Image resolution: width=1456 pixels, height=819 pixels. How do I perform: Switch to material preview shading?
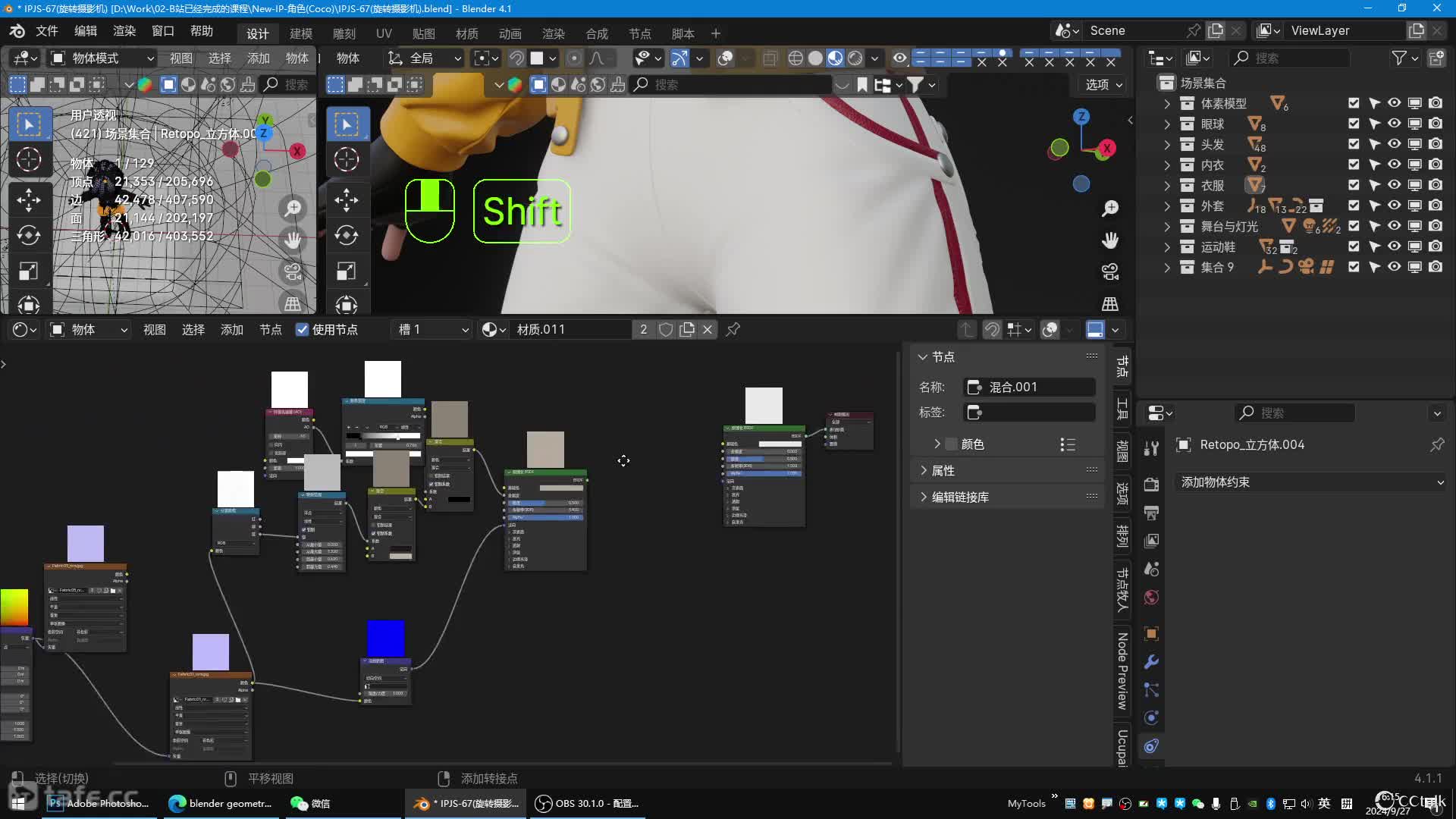835,58
